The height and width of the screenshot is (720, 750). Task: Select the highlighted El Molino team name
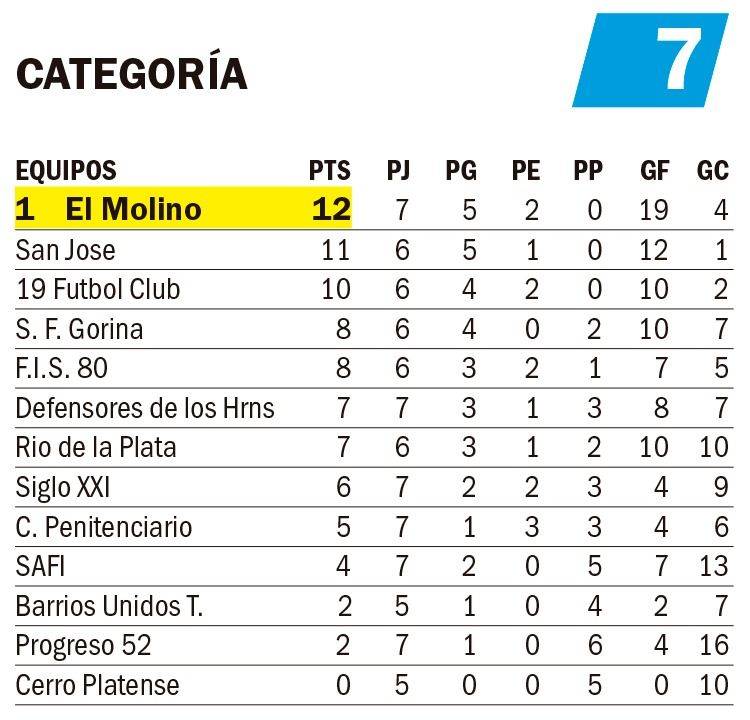pyautogui.click(x=133, y=209)
